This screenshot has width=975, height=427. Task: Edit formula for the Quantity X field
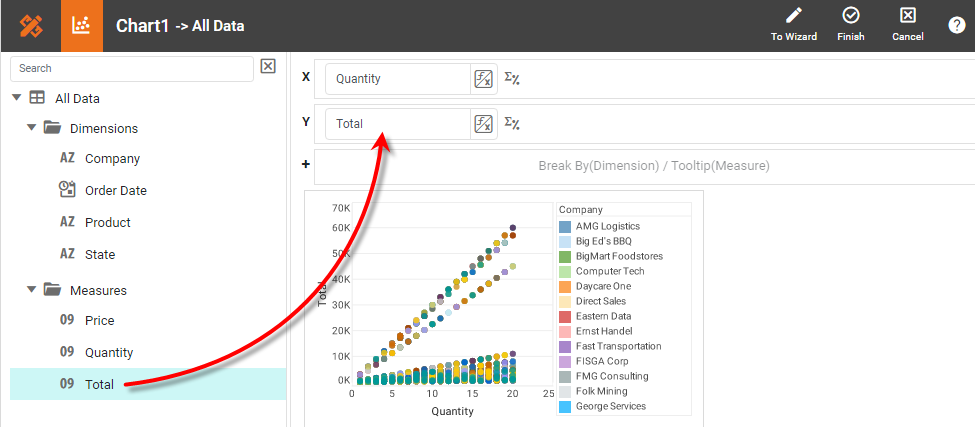pyautogui.click(x=484, y=79)
